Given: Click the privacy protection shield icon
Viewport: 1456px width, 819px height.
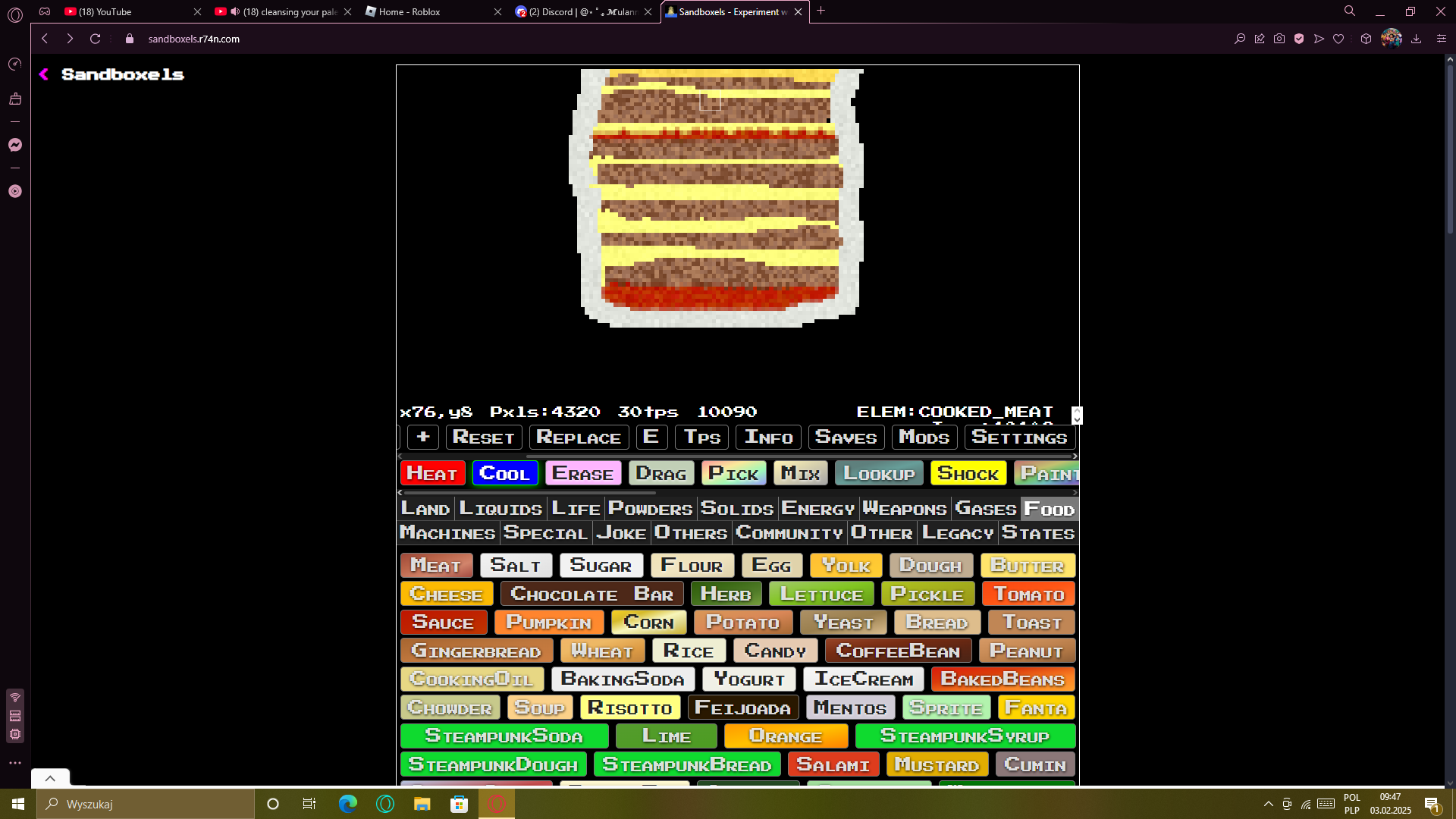Looking at the screenshot, I should (x=1299, y=39).
